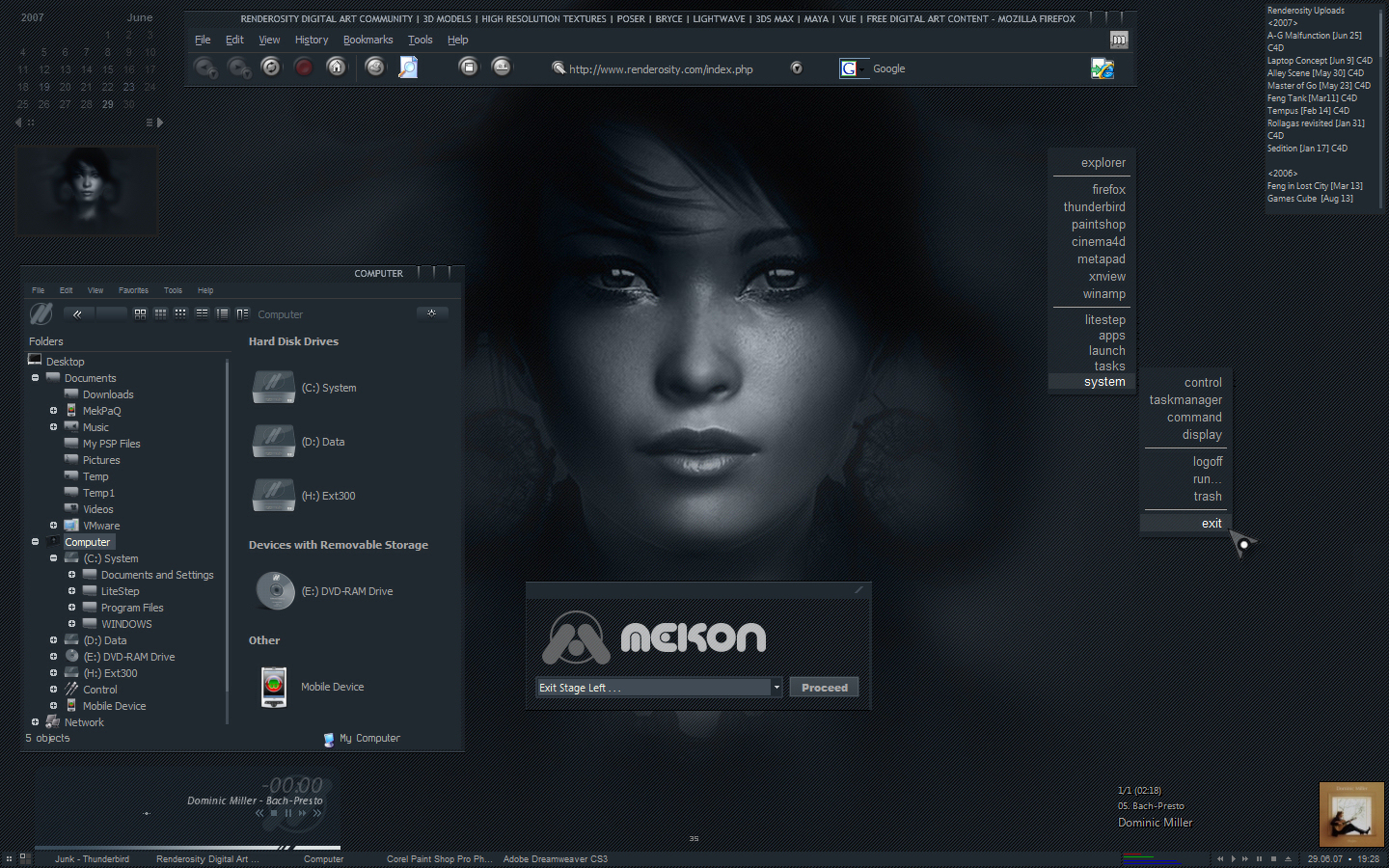Click date 29 in the June calendar
The height and width of the screenshot is (868, 1389).
click(x=107, y=104)
